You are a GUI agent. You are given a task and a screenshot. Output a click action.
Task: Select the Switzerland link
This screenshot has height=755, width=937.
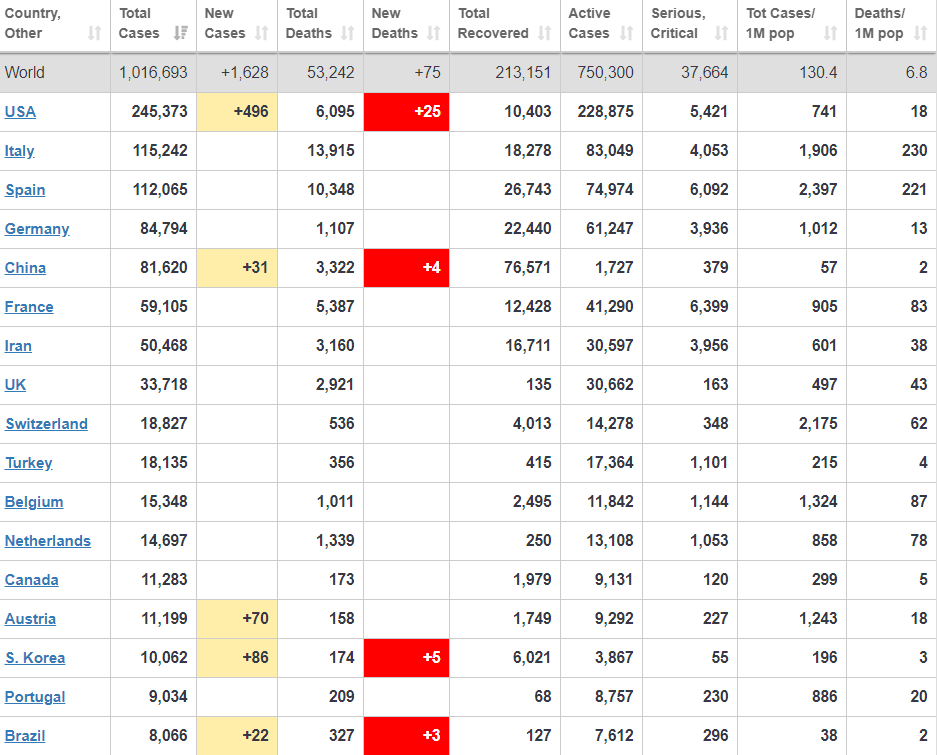tap(46, 424)
